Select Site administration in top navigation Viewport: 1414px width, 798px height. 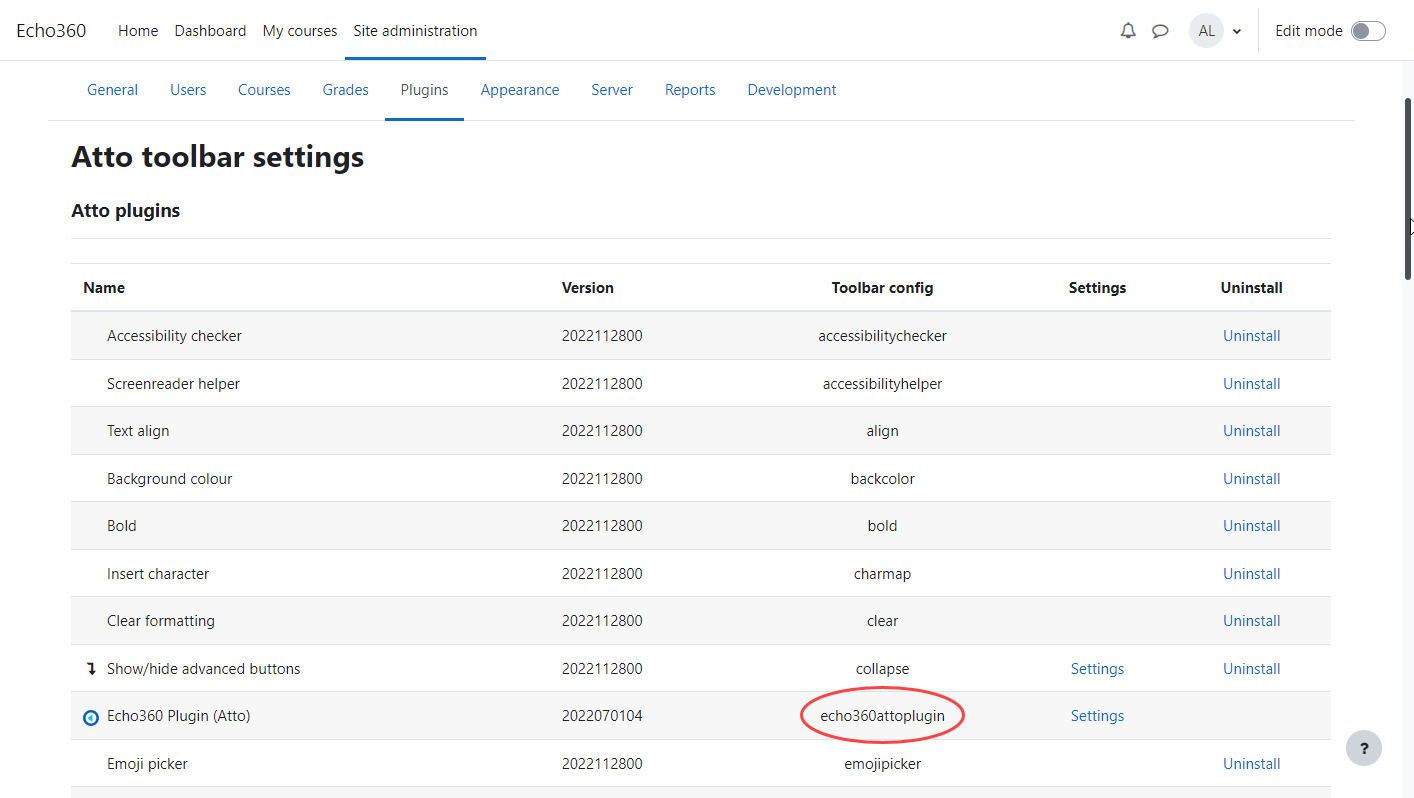415,31
